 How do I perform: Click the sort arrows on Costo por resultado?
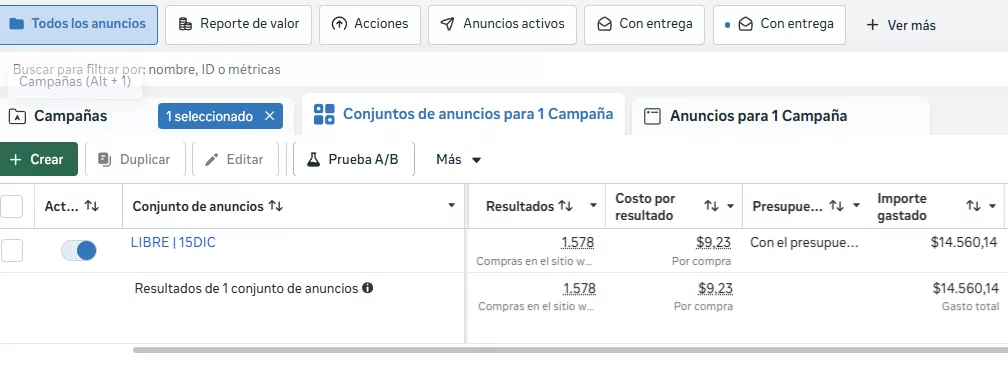click(711, 206)
